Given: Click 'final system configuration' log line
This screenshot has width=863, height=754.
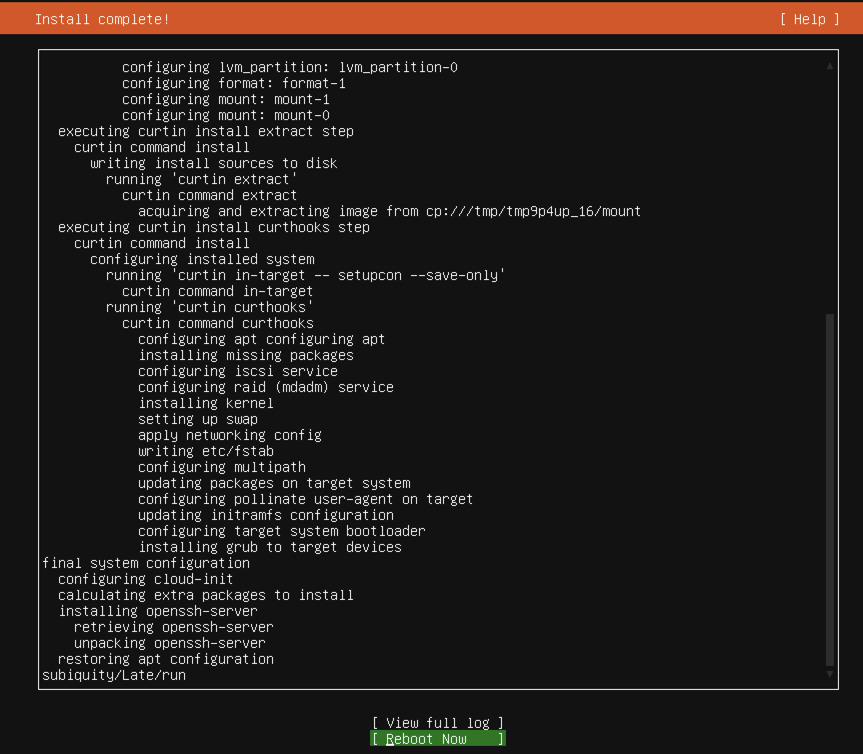Looking at the screenshot, I should click(x=146, y=564).
